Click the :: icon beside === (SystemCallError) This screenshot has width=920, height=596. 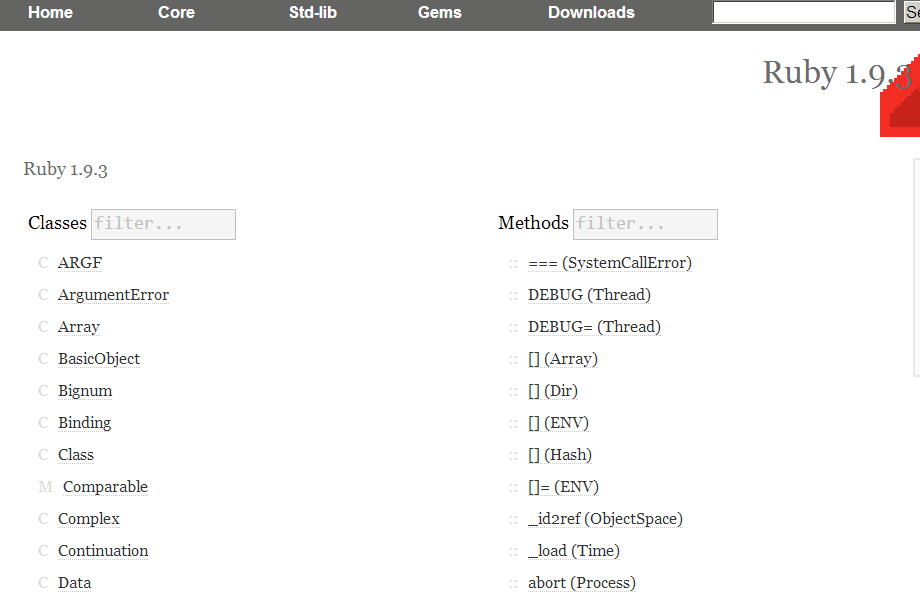coord(513,265)
